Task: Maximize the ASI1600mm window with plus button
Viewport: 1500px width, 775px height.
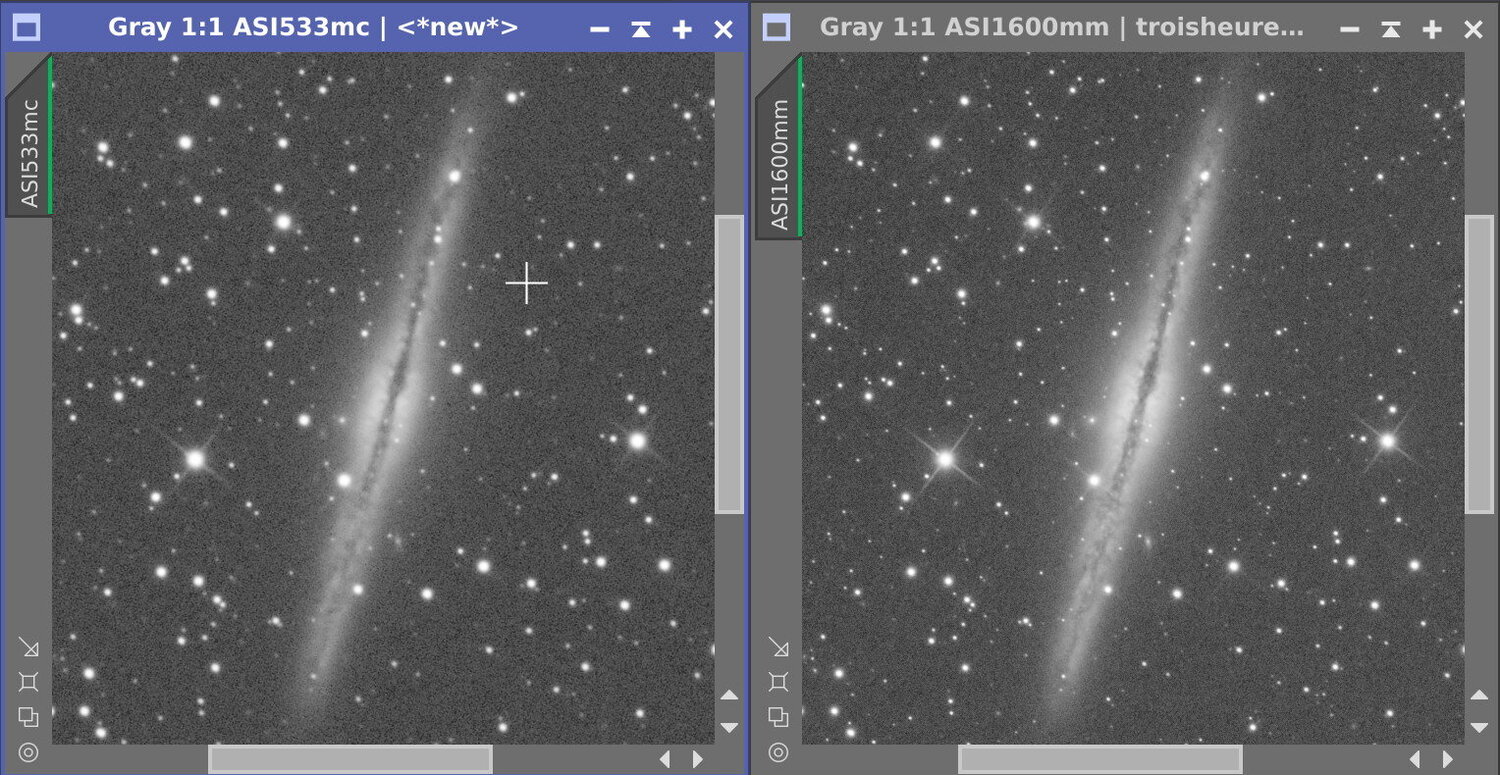Action: (1432, 29)
